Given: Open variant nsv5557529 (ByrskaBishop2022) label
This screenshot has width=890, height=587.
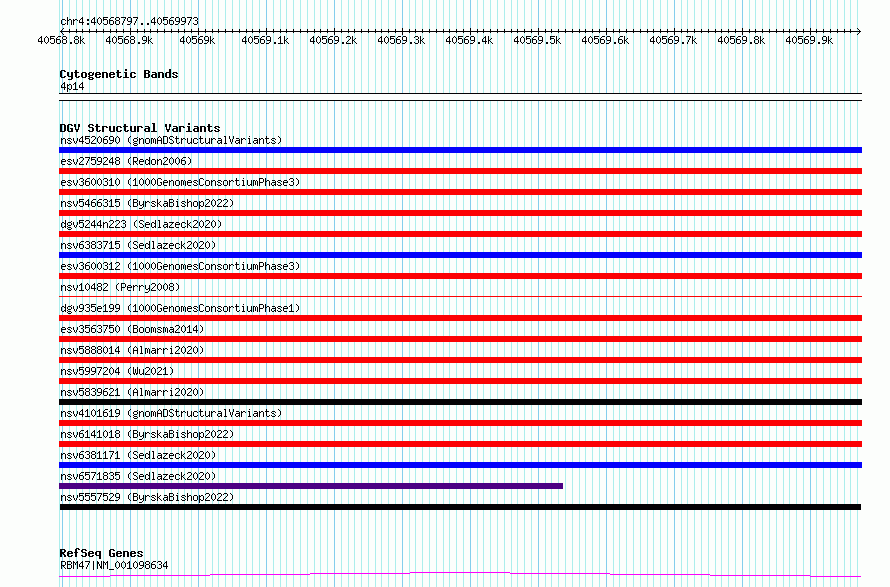Looking at the screenshot, I should (x=147, y=497).
